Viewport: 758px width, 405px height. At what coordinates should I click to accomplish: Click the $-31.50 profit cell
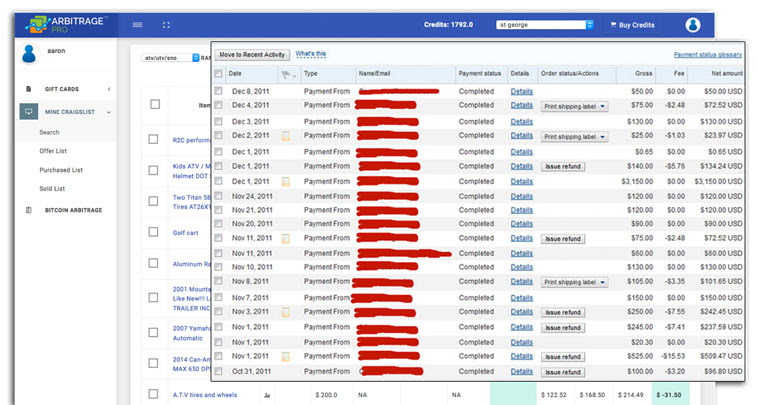tap(669, 395)
